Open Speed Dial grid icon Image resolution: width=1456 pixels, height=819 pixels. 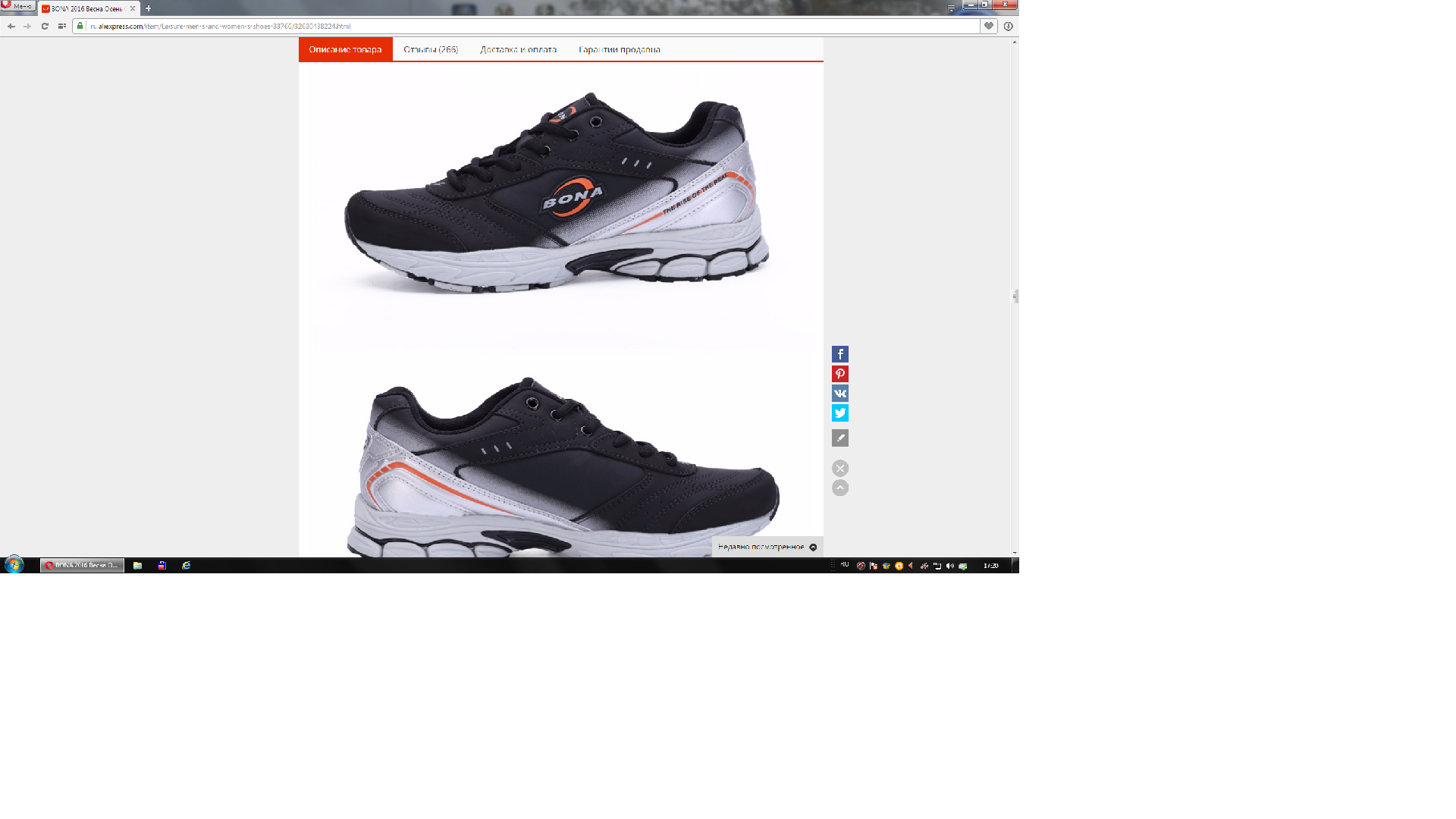(x=61, y=26)
